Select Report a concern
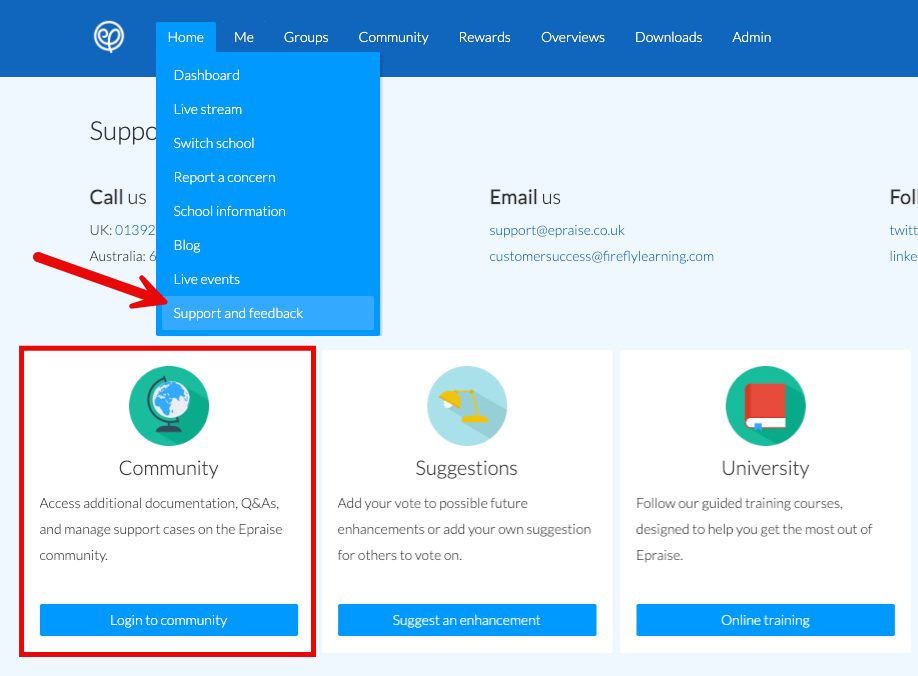This screenshot has height=676, width=918. click(x=224, y=177)
